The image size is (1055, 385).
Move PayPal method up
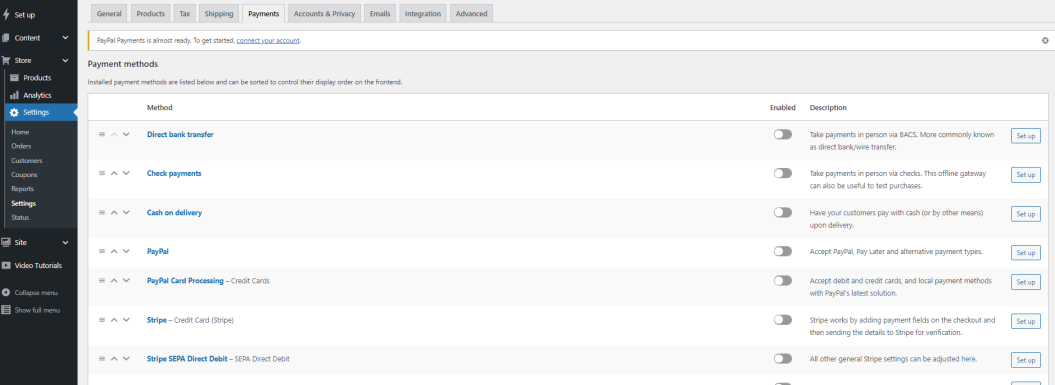tap(114, 251)
